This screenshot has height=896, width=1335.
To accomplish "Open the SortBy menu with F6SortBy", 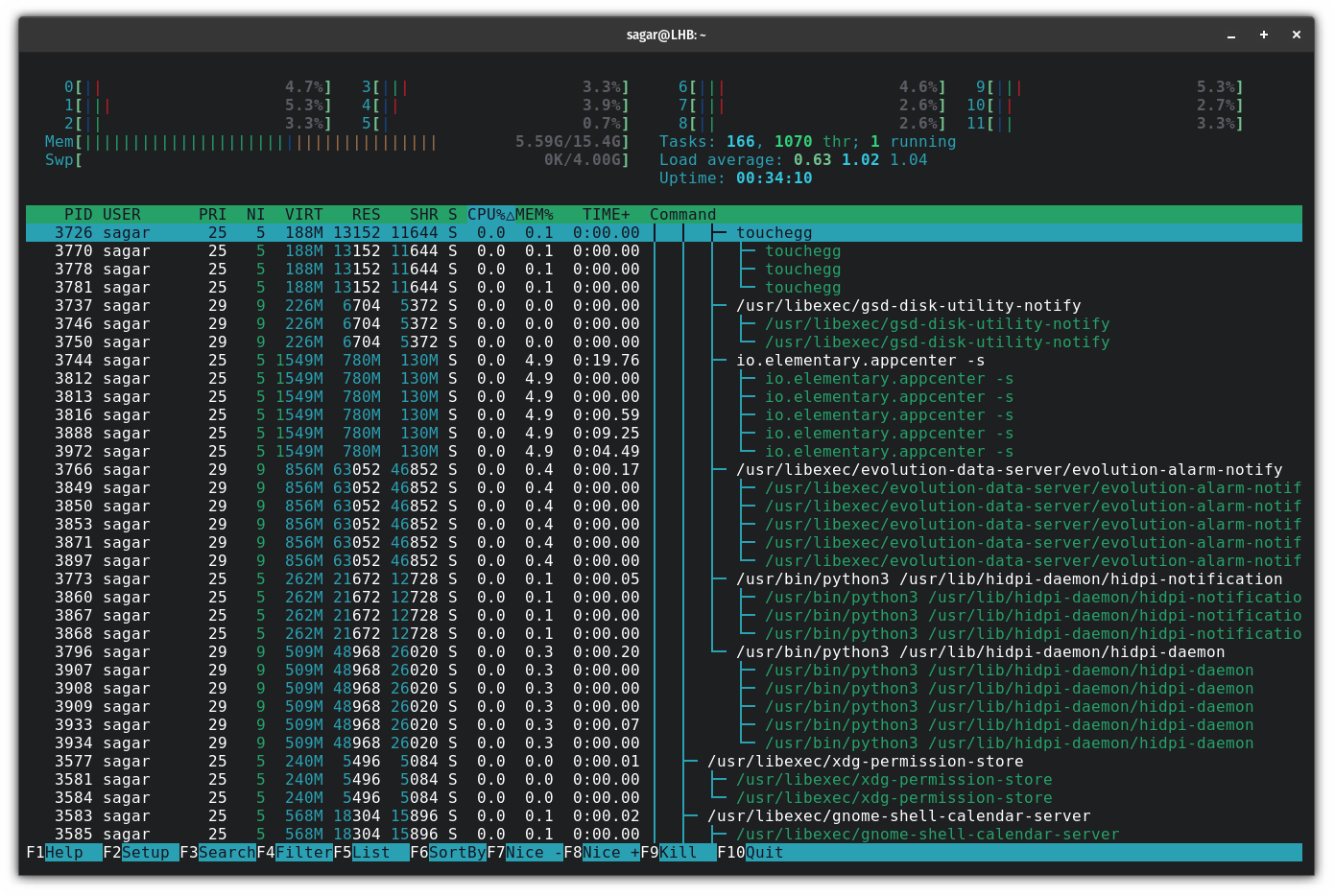I will tap(447, 852).
